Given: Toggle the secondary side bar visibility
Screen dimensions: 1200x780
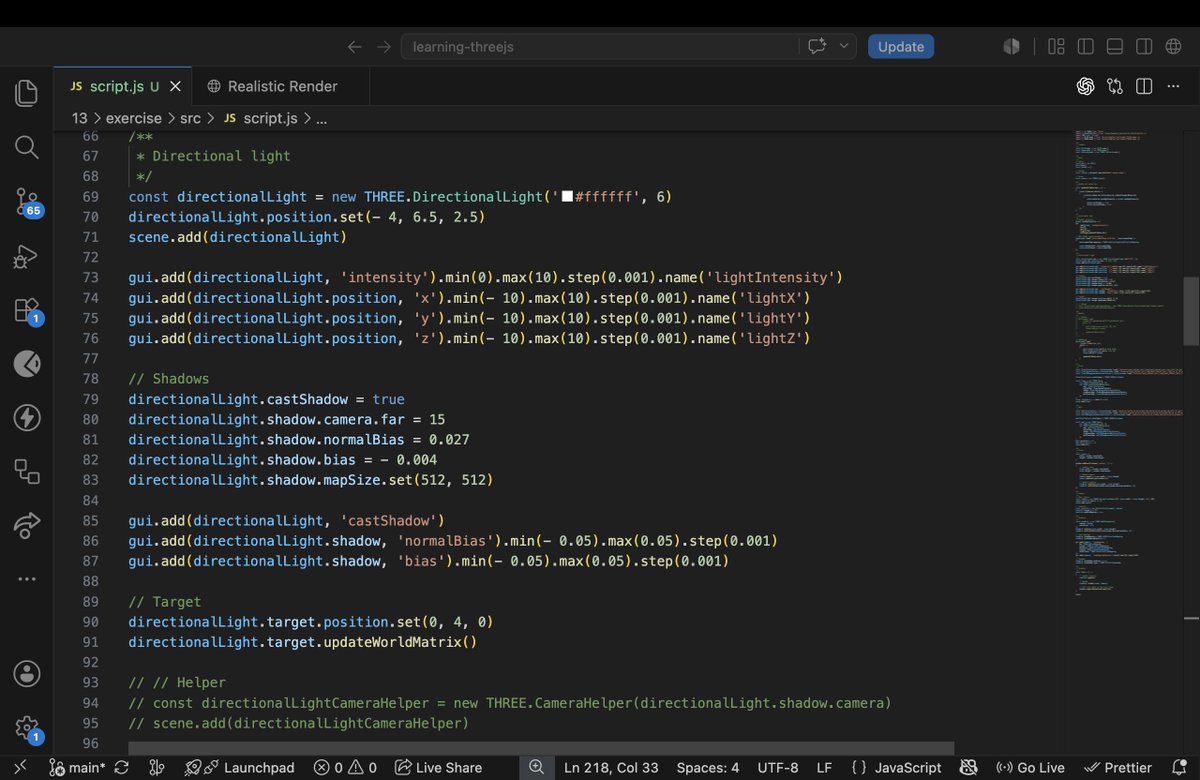Looking at the screenshot, I should (1144, 47).
